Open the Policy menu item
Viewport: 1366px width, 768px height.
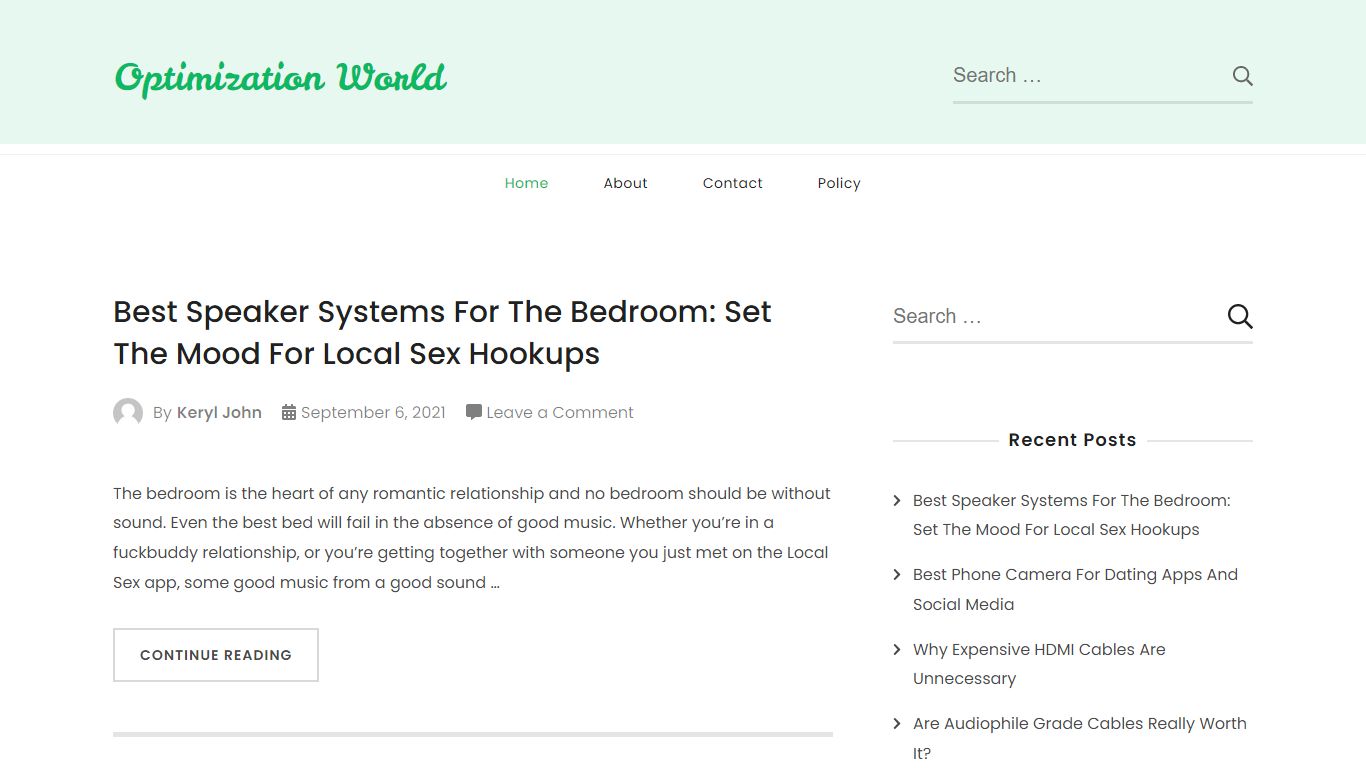[x=839, y=183]
